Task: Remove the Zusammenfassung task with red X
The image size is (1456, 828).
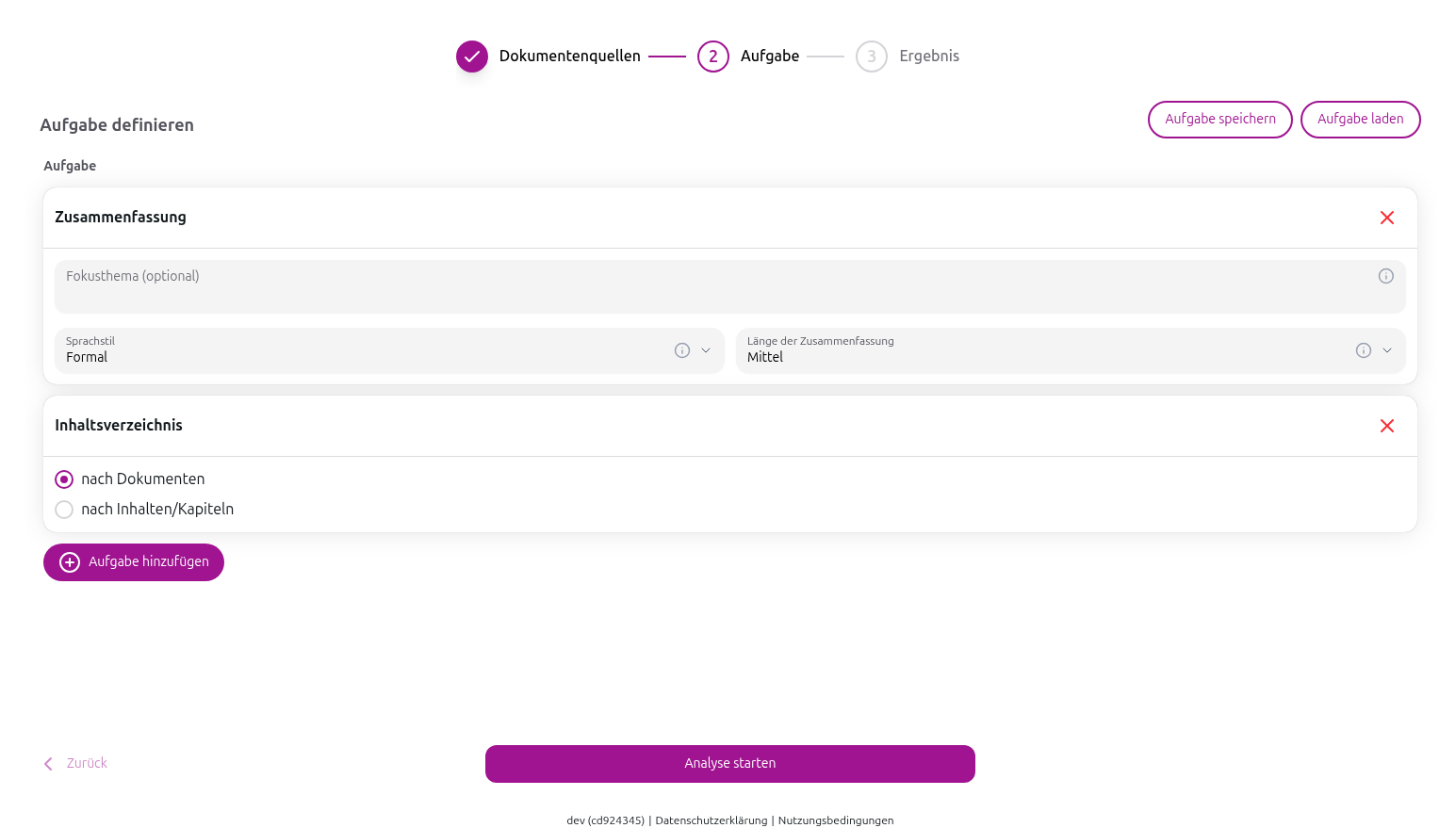Action: tap(1386, 218)
